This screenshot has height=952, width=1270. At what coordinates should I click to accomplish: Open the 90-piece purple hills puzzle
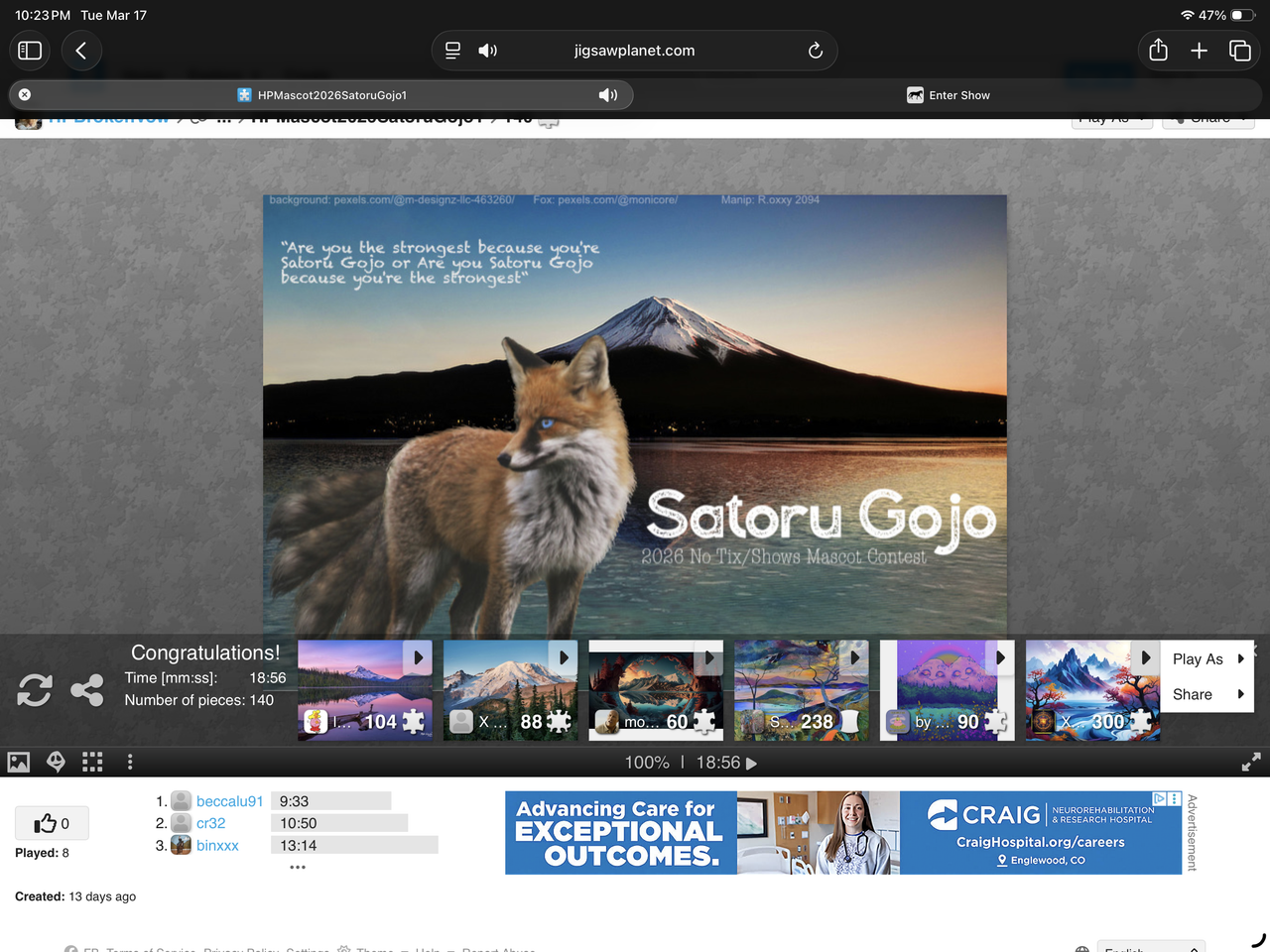[x=947, y=690]
